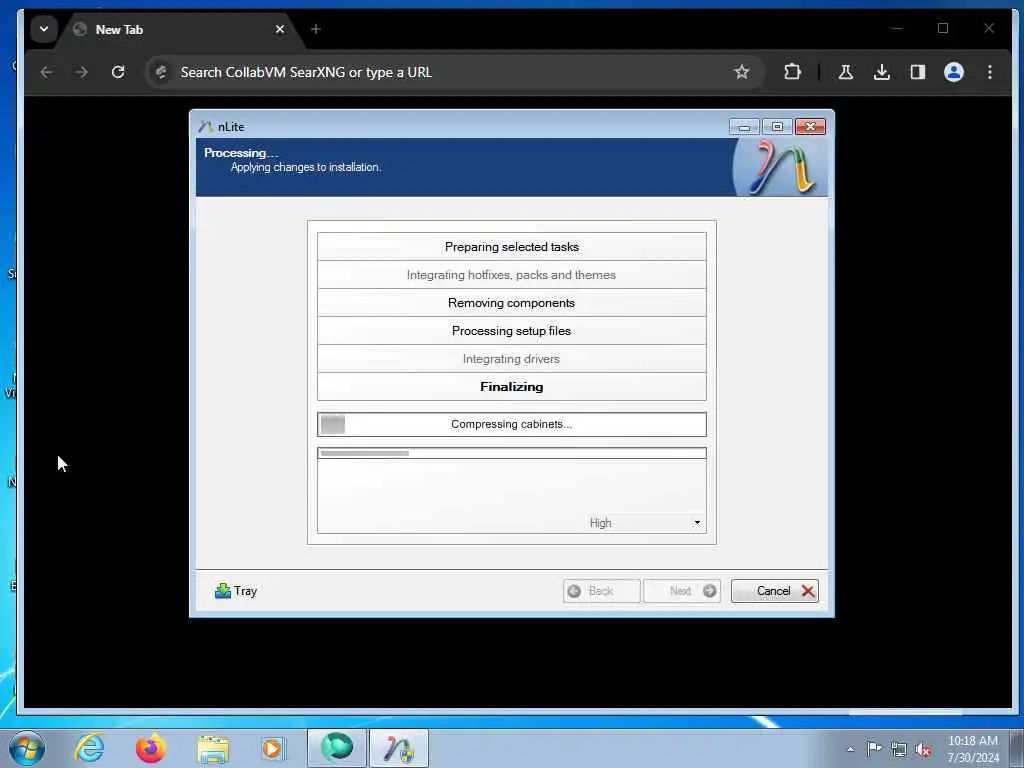Switch to nLite taskbar button
Viewport: 1024px width, 768px height.
coord(399,748)
